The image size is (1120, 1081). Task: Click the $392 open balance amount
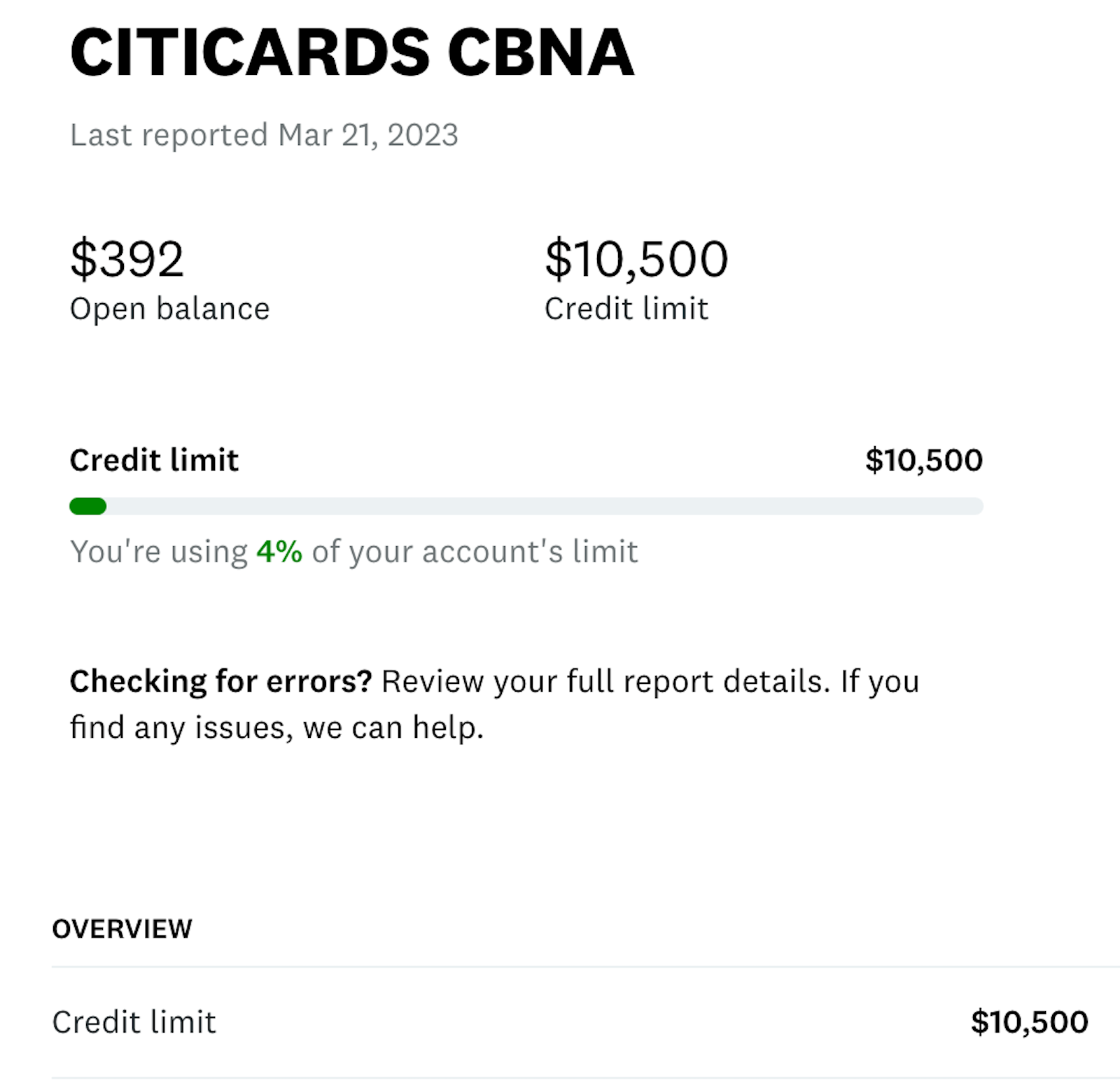tap(127, 258)
